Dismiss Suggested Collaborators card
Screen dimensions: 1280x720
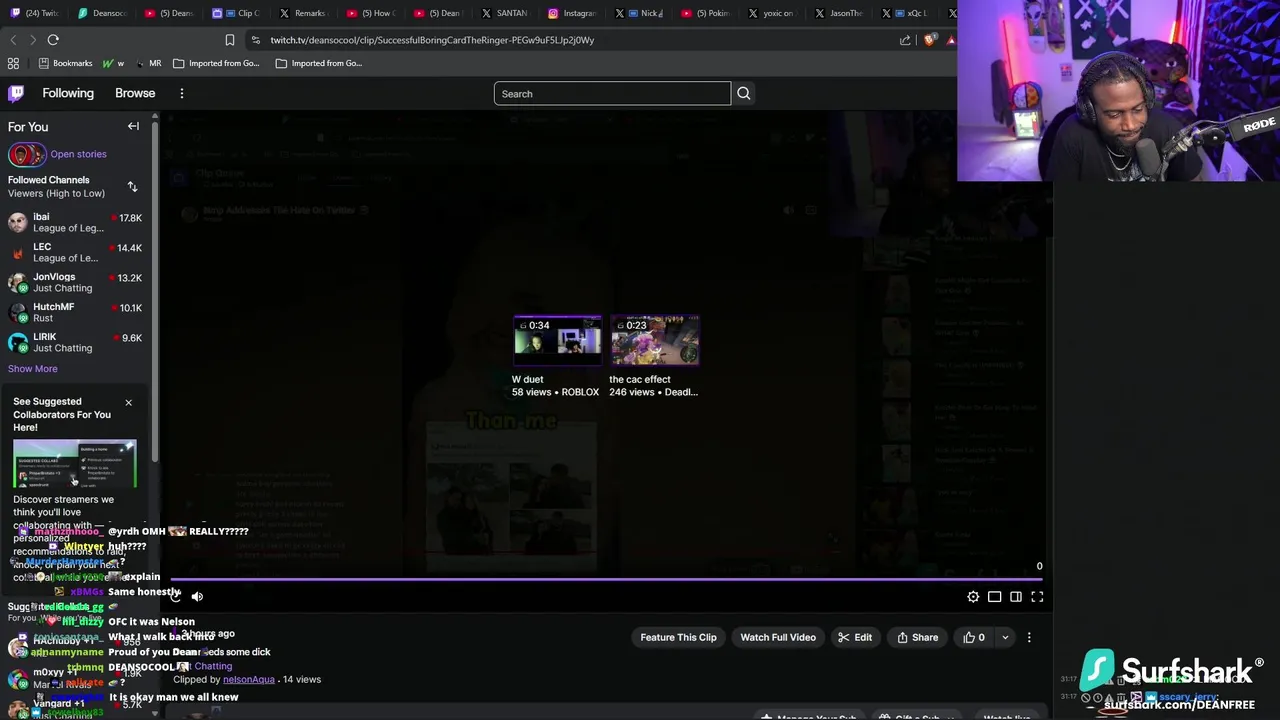pyautogui.click(x=128, y=402)
